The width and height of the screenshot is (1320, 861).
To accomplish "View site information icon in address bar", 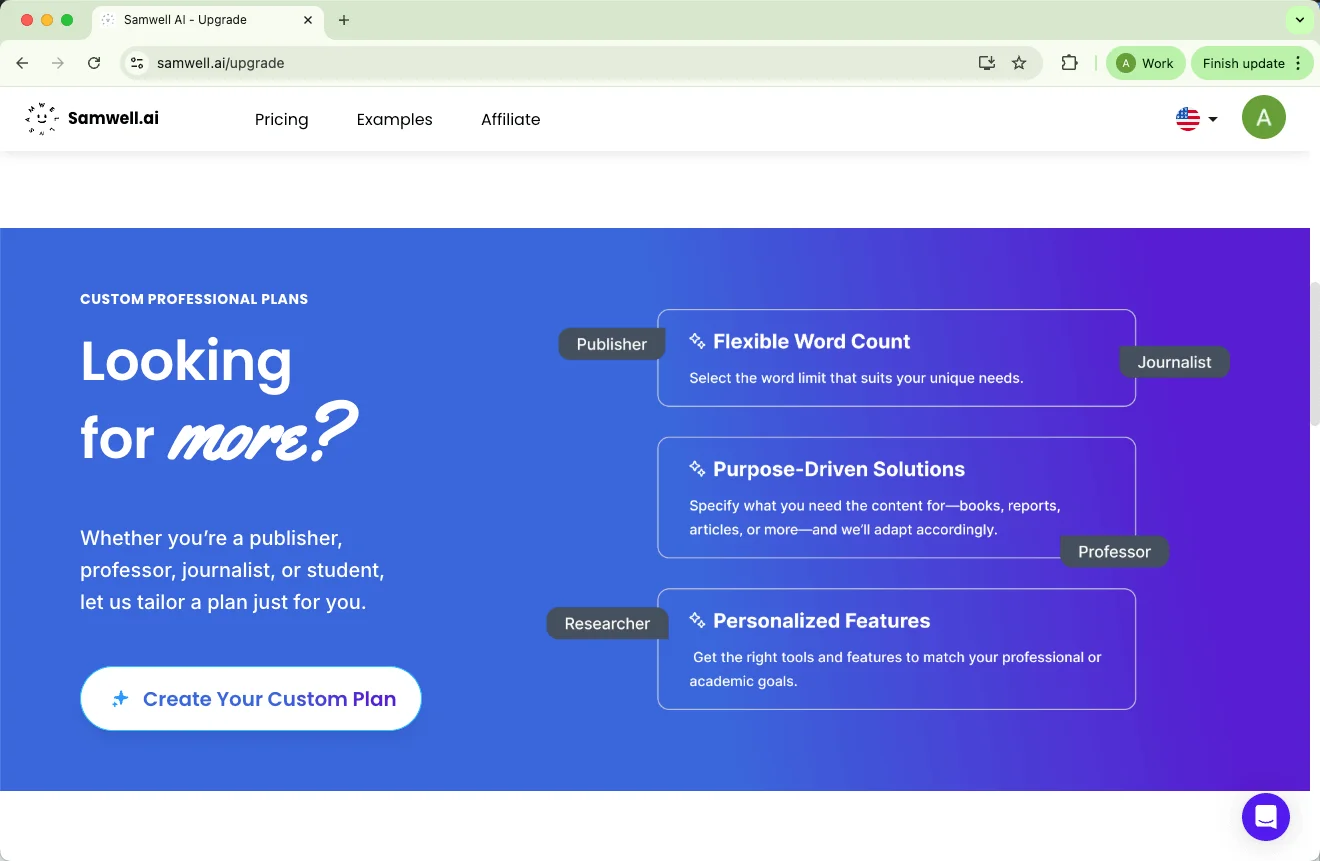I will tap(138, 63).
